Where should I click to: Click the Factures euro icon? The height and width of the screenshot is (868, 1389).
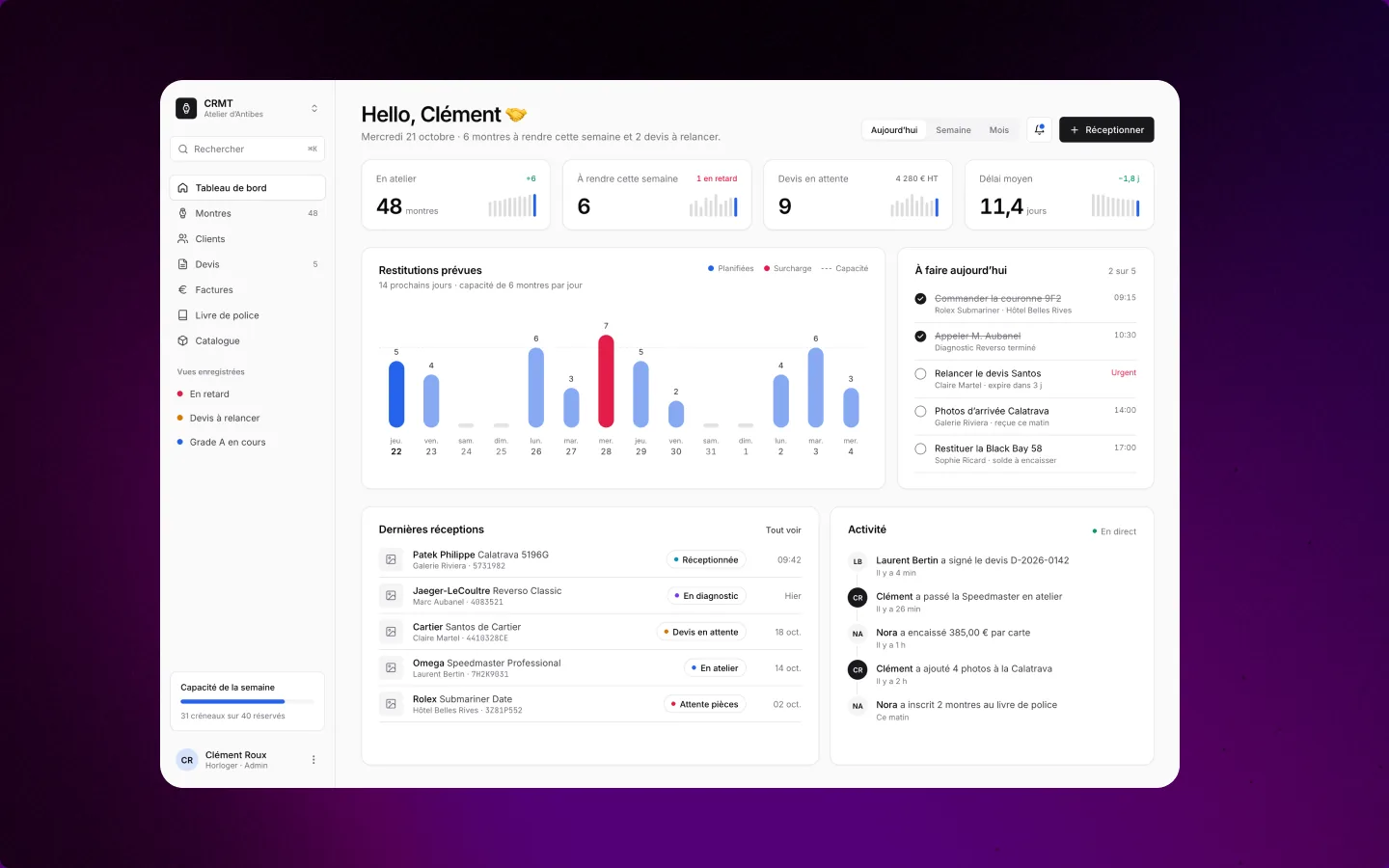click(x=183, y=290)
